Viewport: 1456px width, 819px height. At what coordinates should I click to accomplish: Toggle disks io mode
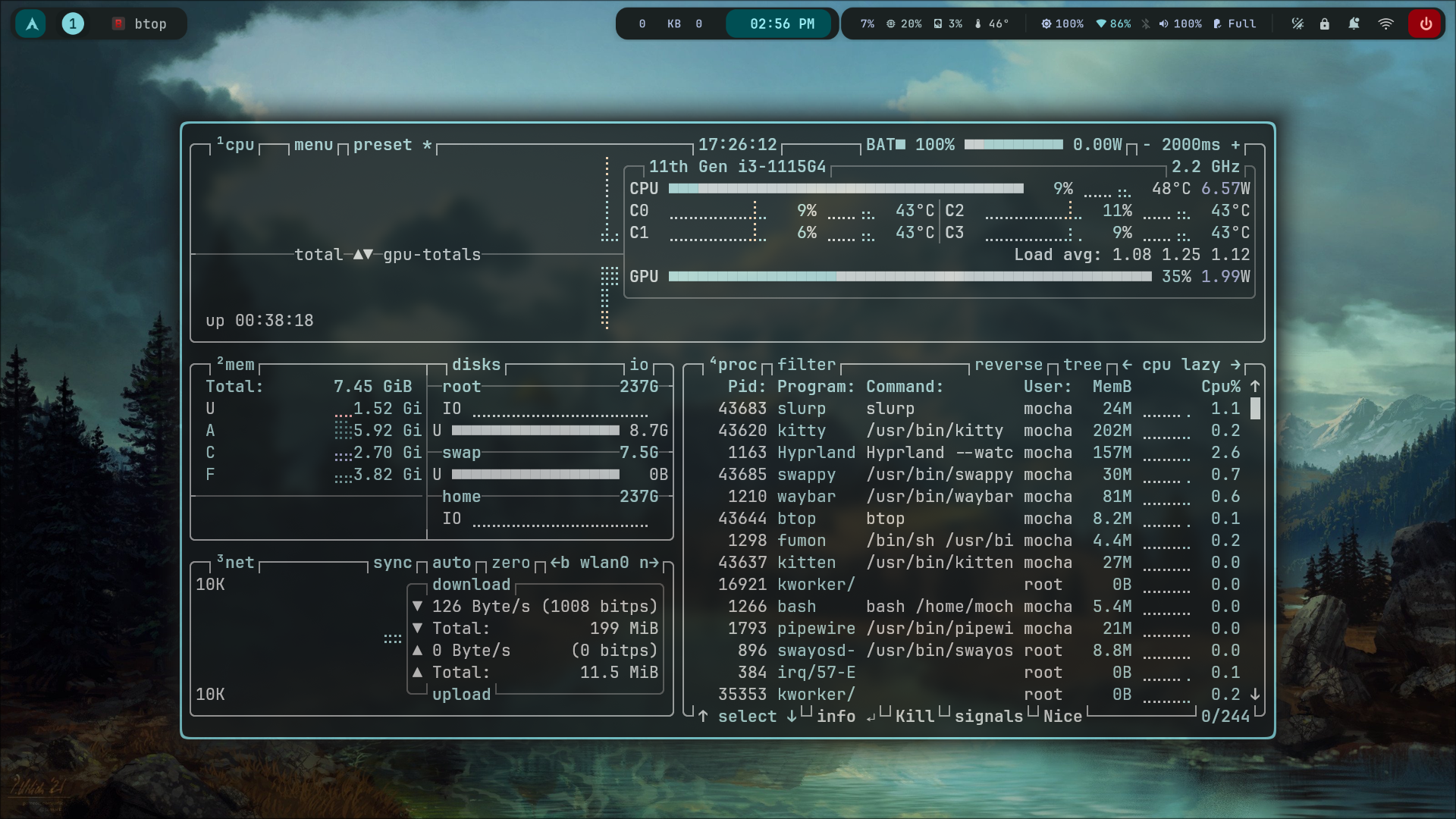tap(639, 365)
